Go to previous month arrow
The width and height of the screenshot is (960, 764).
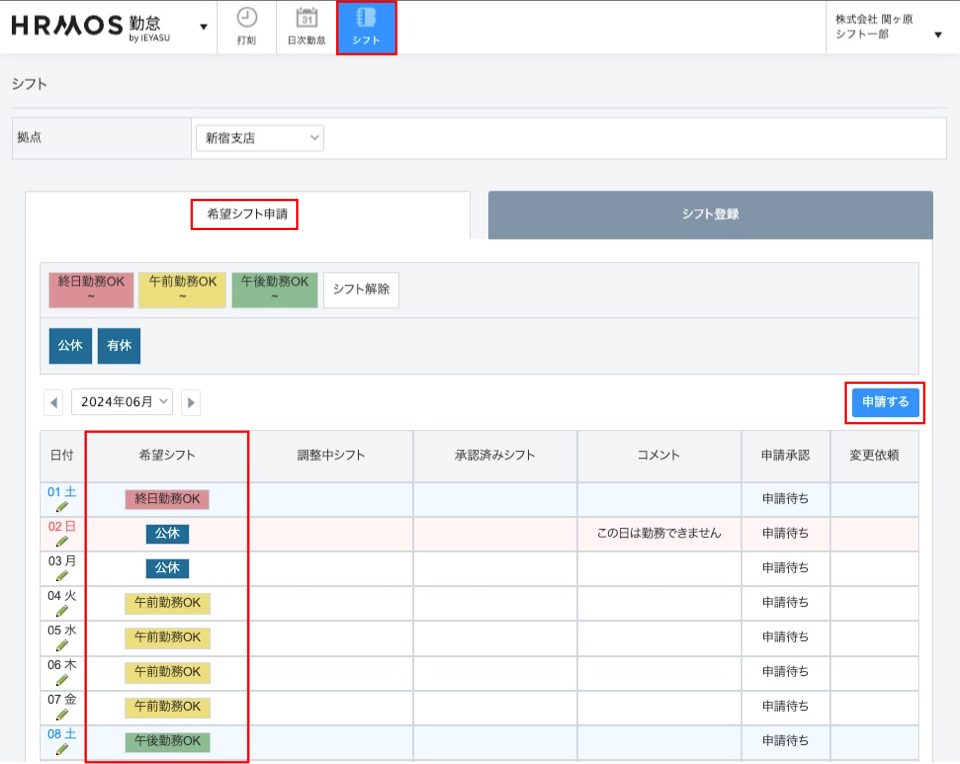pyautogui.click(x=54, y=403)
